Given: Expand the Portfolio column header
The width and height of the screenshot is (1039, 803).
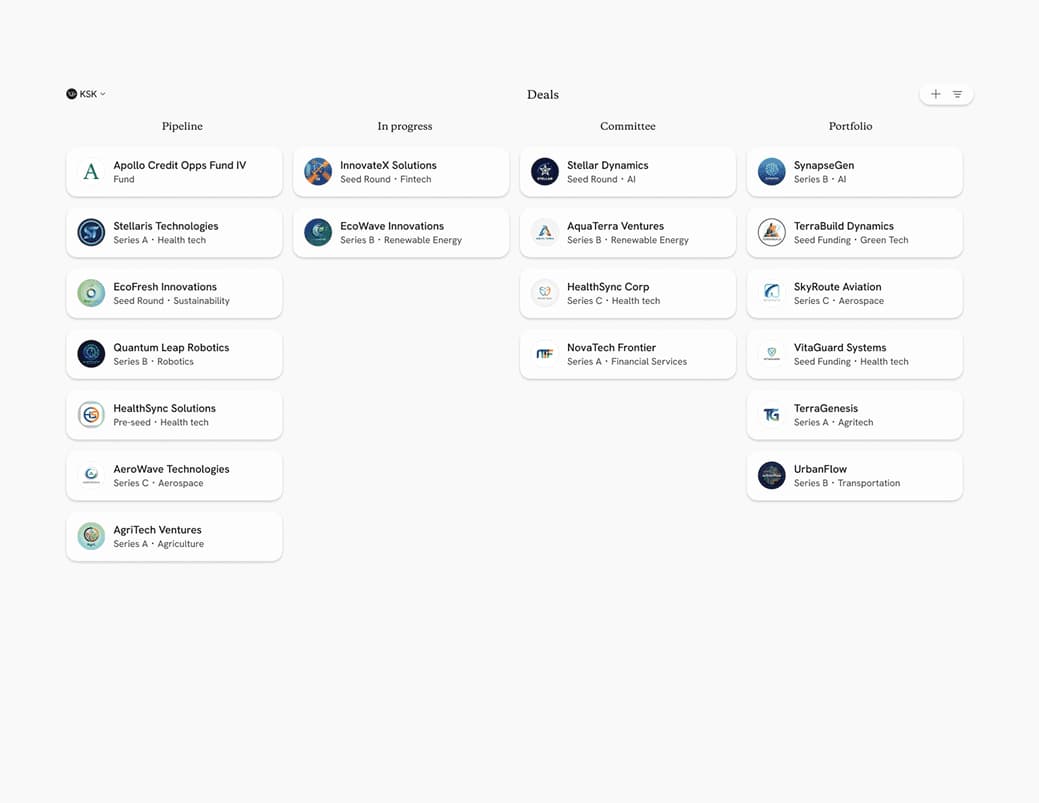Looking at the screenshot, I should tap(849, 126).
